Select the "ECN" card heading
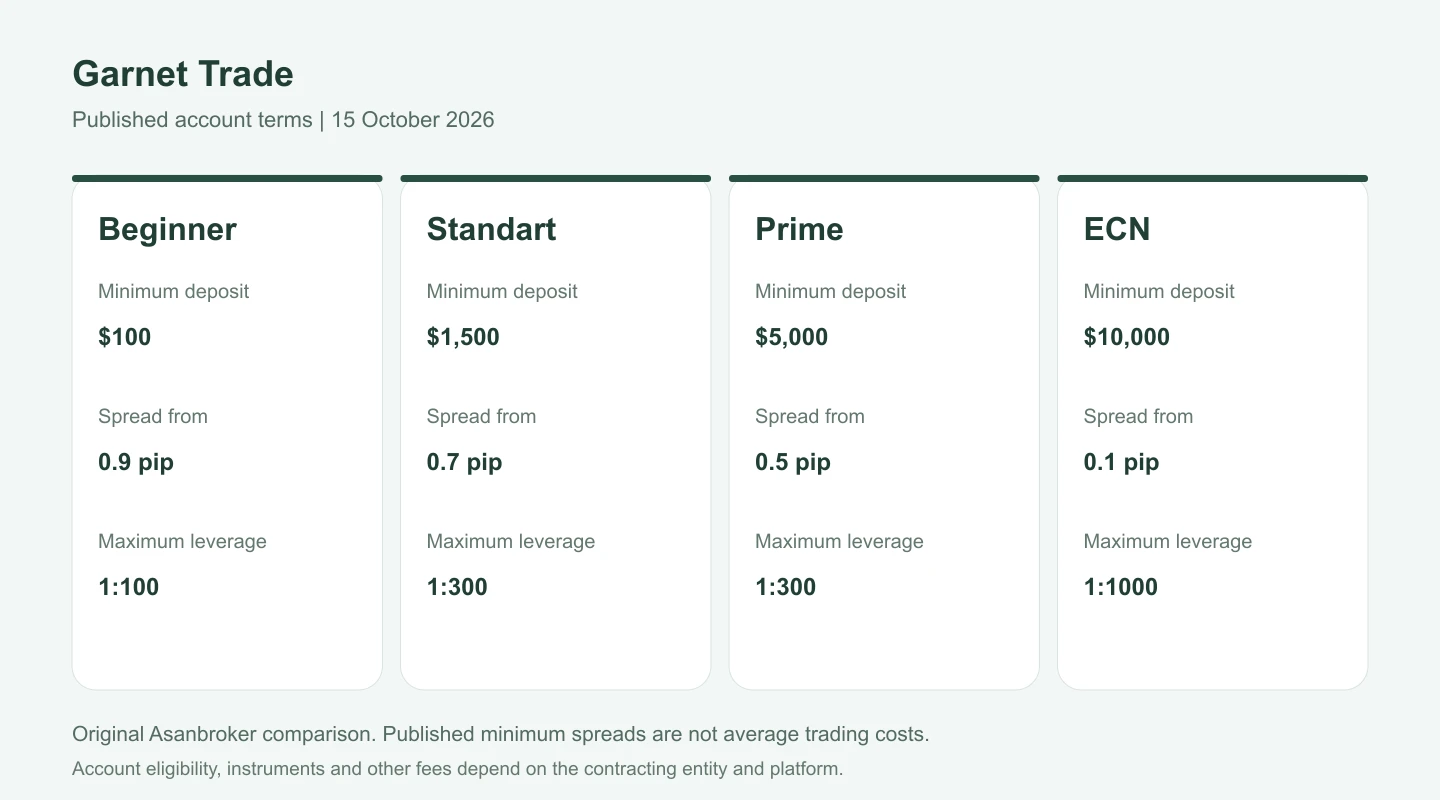 (x=1117, y=229)
